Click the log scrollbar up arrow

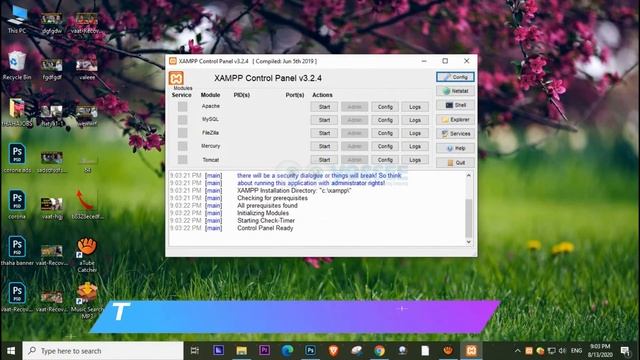click(x=469, y=176)
